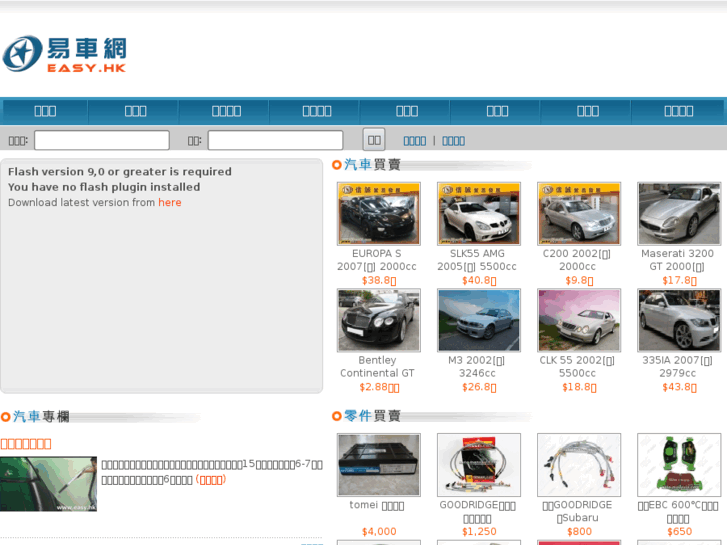Click the $17.8 price text
The width and height of the screenshot is (727, 545).
[x=679, y=280]
